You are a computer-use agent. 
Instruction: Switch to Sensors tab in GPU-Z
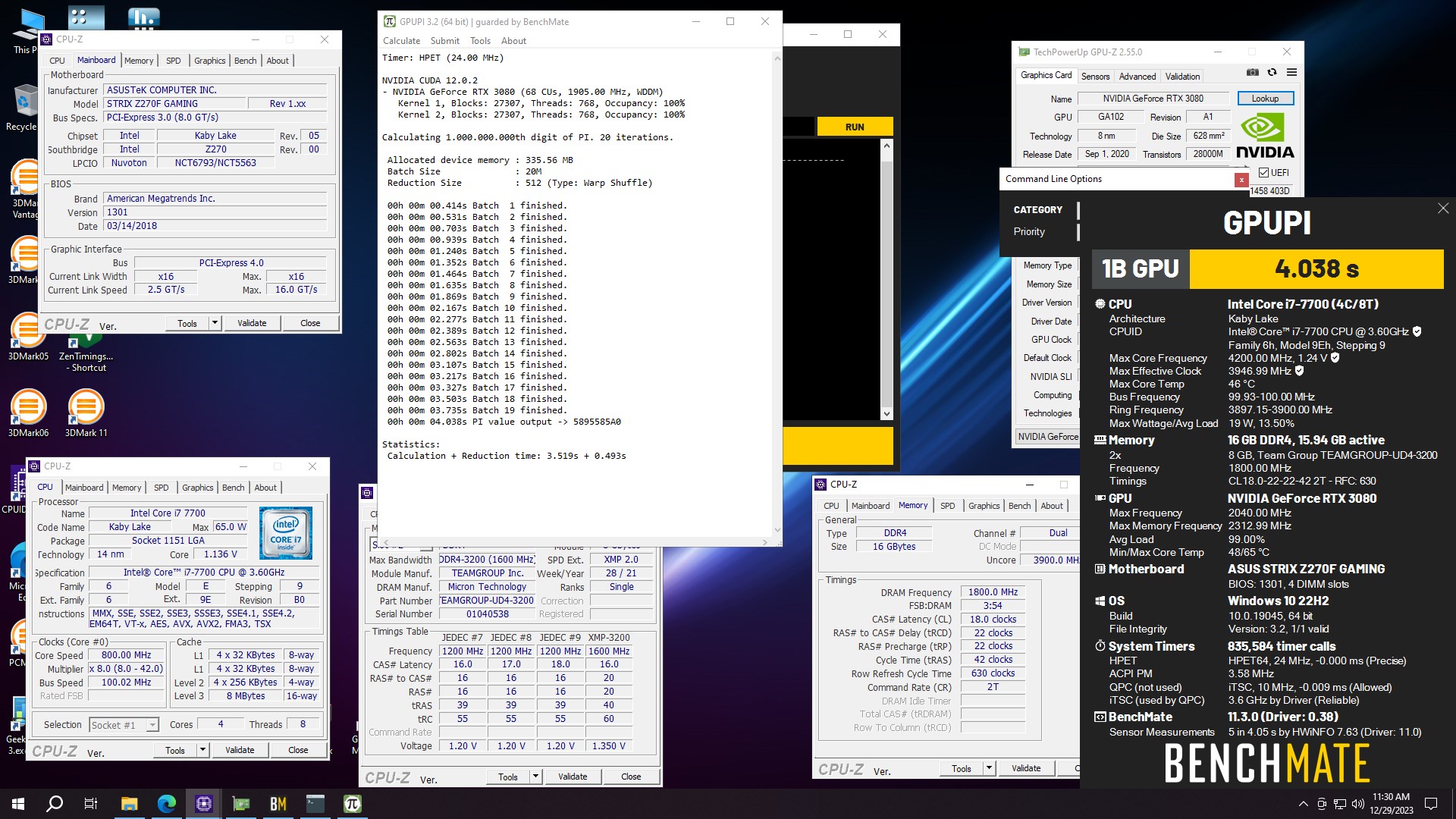[x=1095, y=77]
